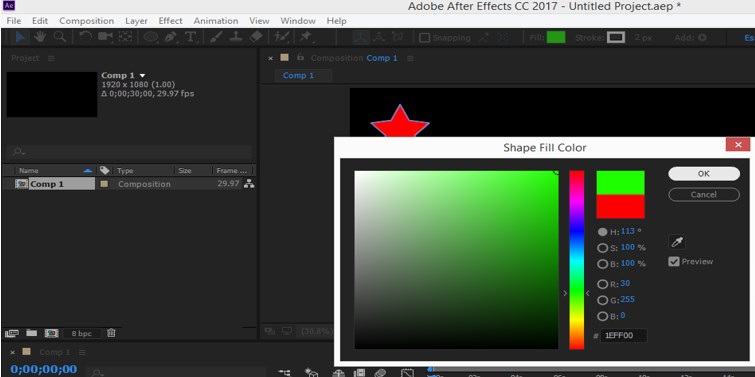Toggle the Snapping checkbox
The image size is (755, 377).
[x=424, y=38]
